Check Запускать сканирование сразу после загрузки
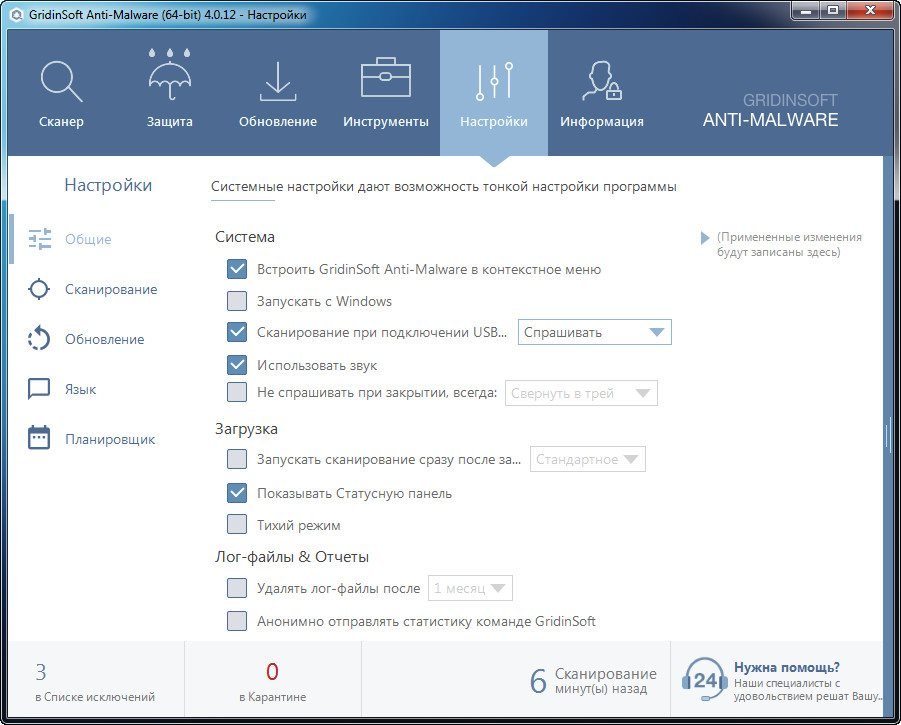The height and width of the screenshot is (725, 901). pos(237,459)
